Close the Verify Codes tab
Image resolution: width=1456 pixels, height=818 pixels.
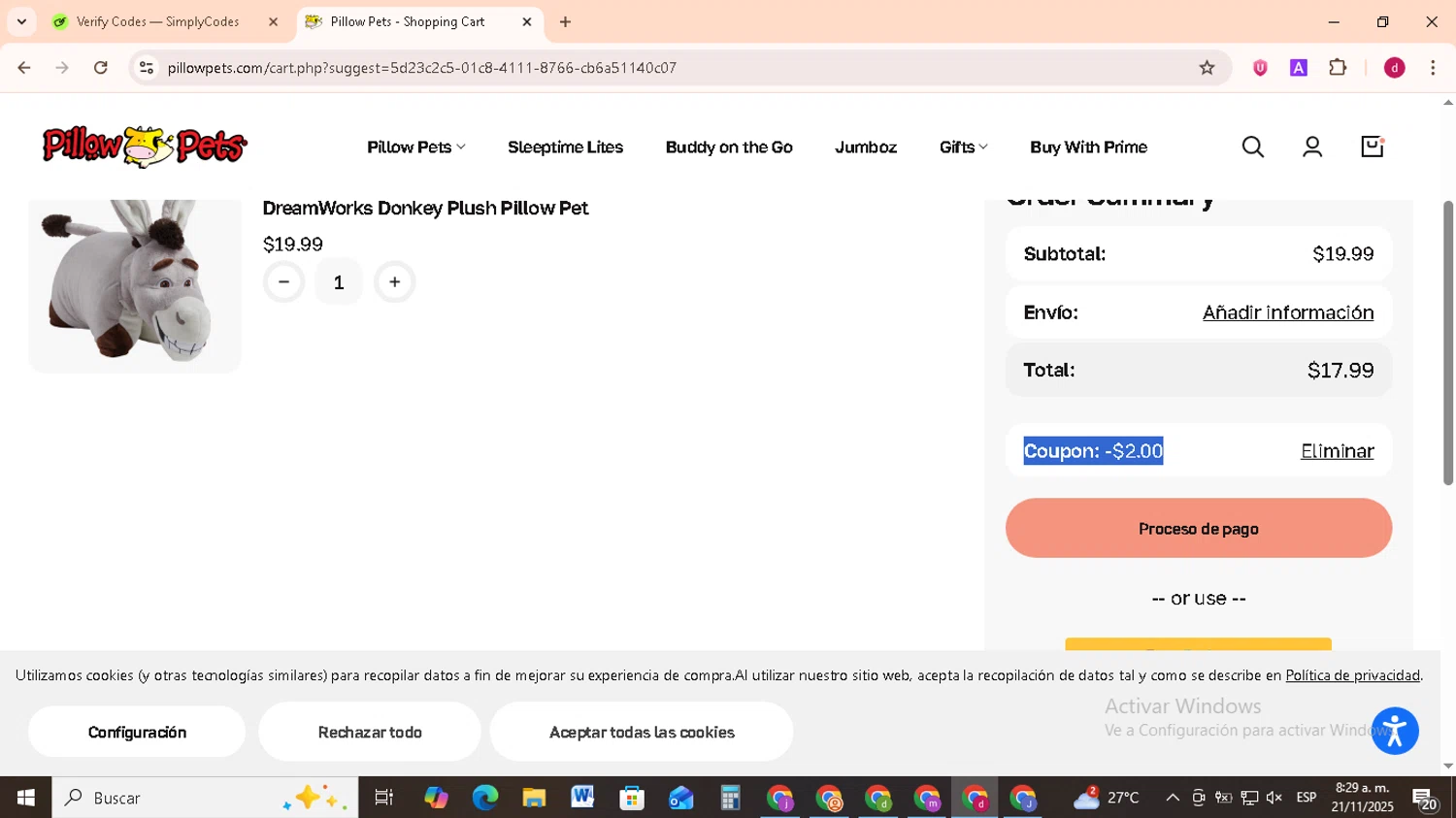coord(273,21)
